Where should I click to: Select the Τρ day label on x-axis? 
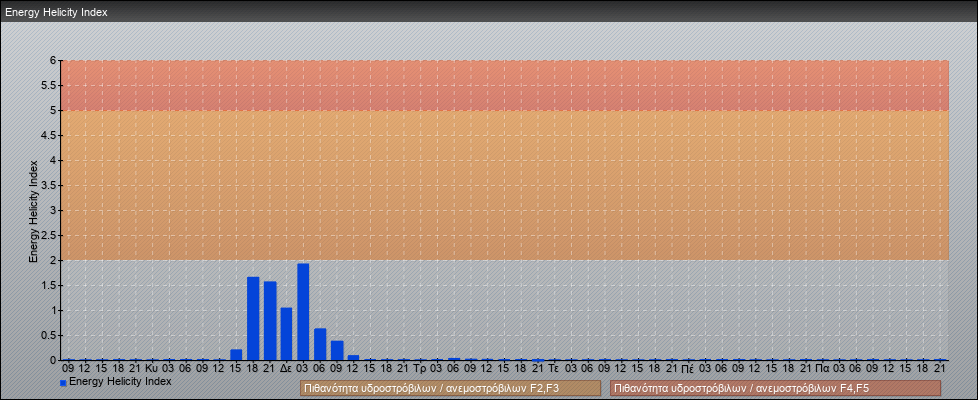click(420, 368)
